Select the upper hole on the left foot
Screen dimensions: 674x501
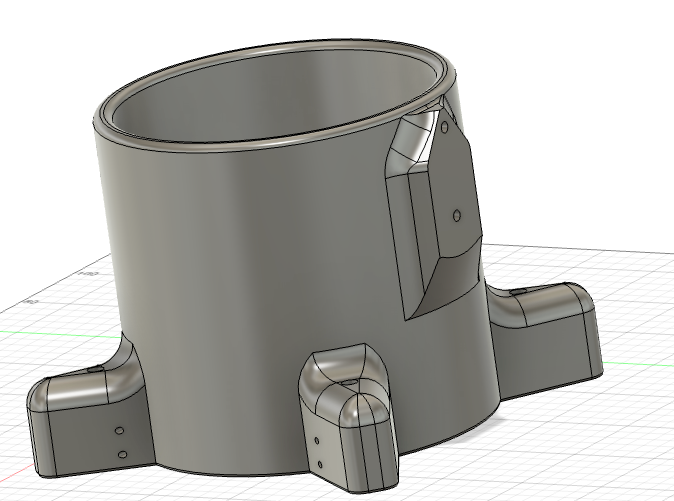click(119, 432)
